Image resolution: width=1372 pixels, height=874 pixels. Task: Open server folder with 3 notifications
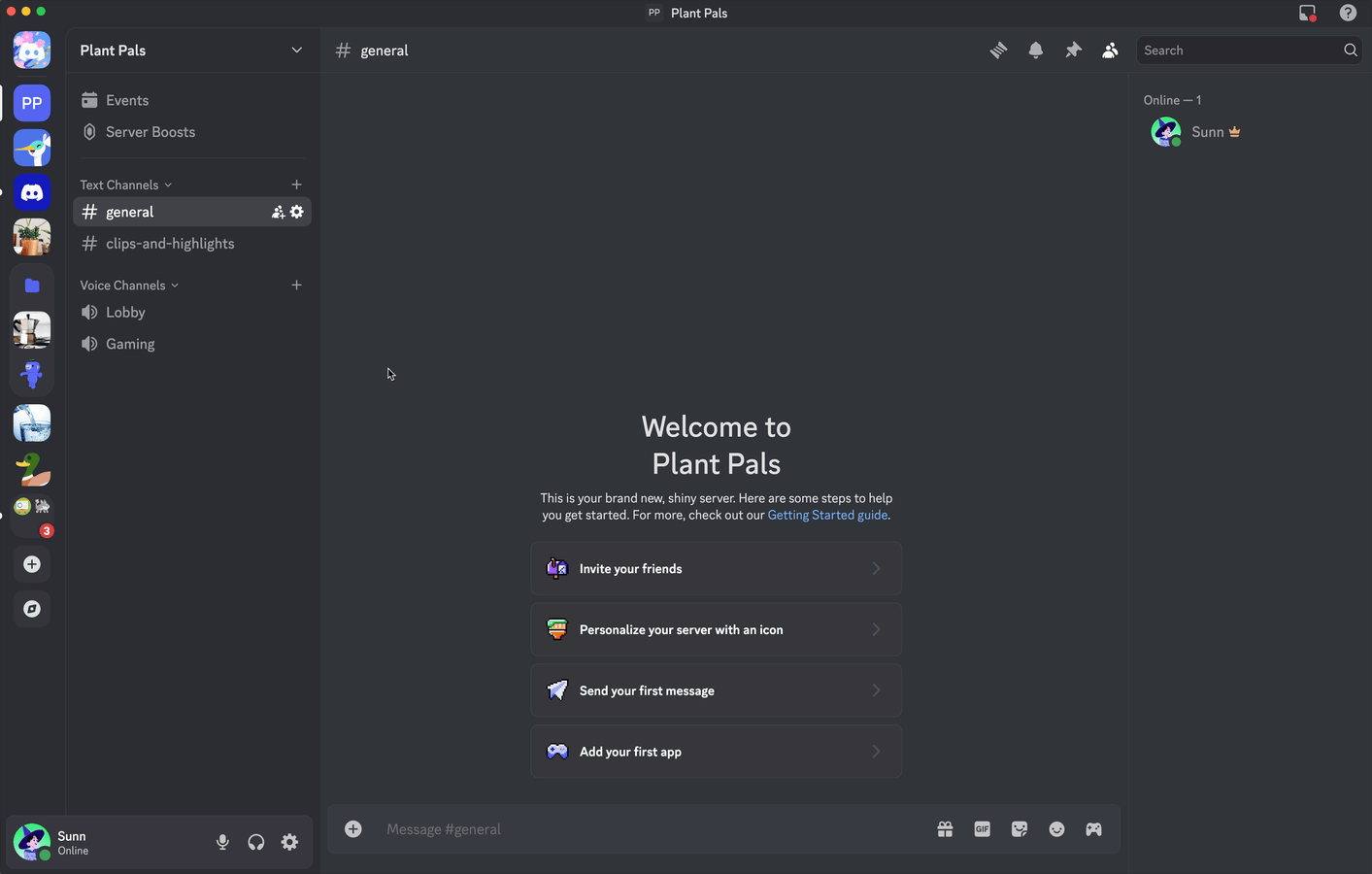point(32,516)
